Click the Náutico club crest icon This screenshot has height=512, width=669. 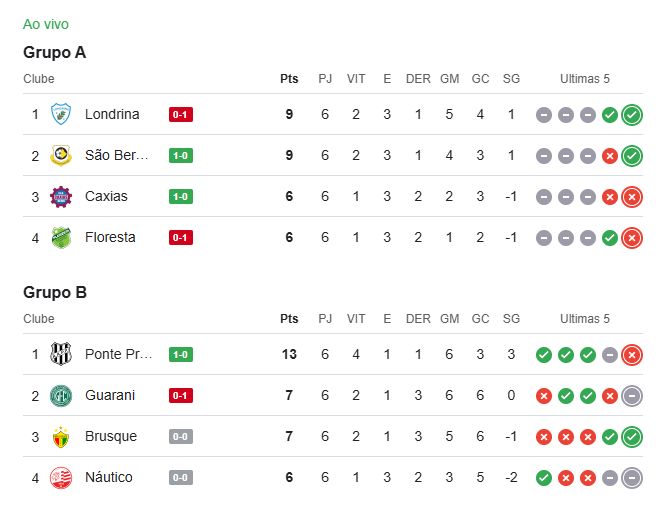[61, 477]
